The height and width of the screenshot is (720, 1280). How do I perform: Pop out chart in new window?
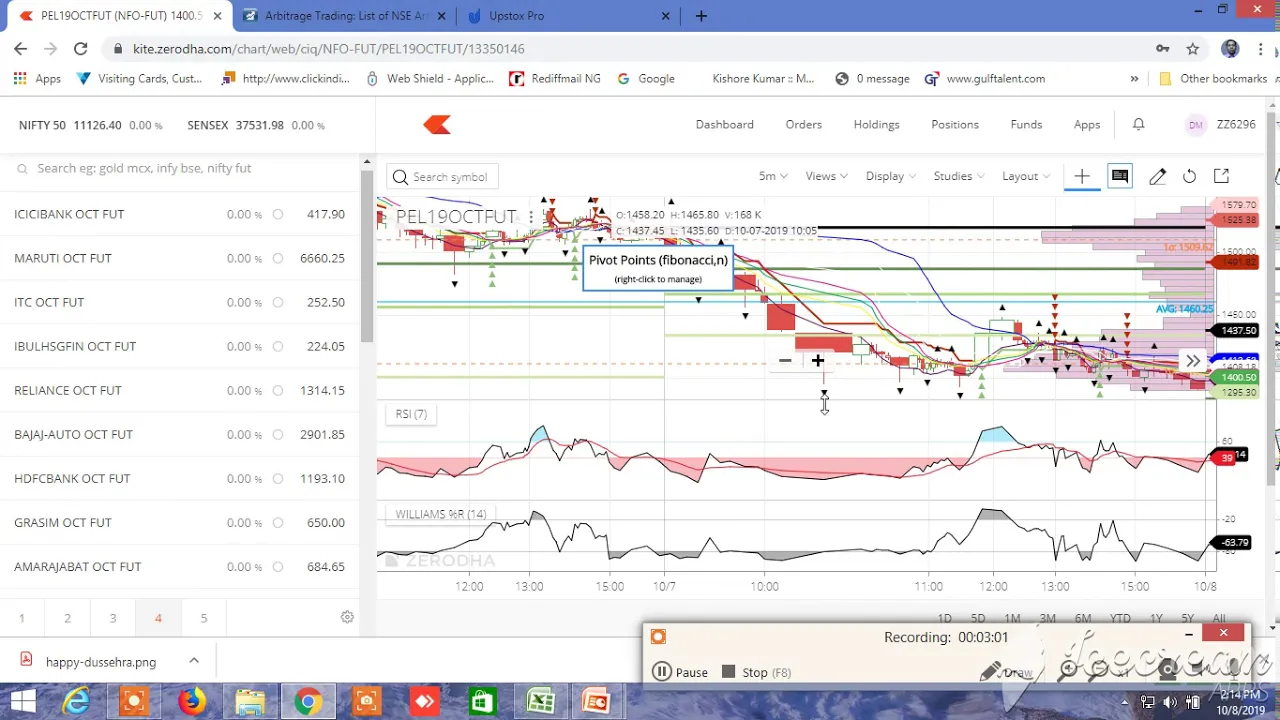[1221, 176]
